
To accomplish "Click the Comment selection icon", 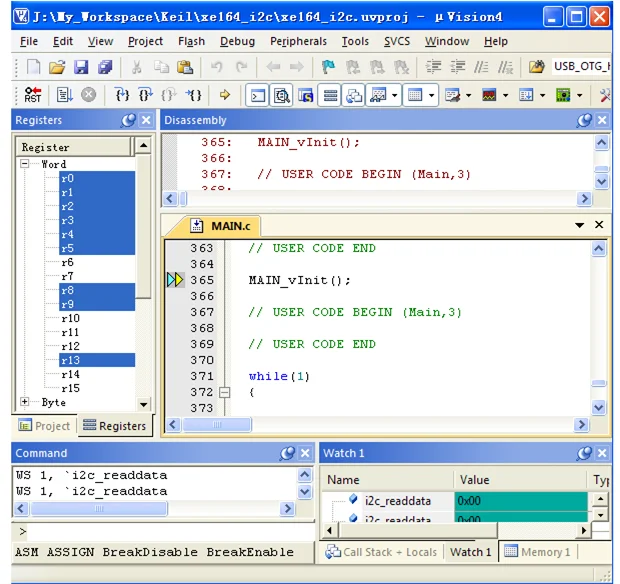I will tap(481, 67).
